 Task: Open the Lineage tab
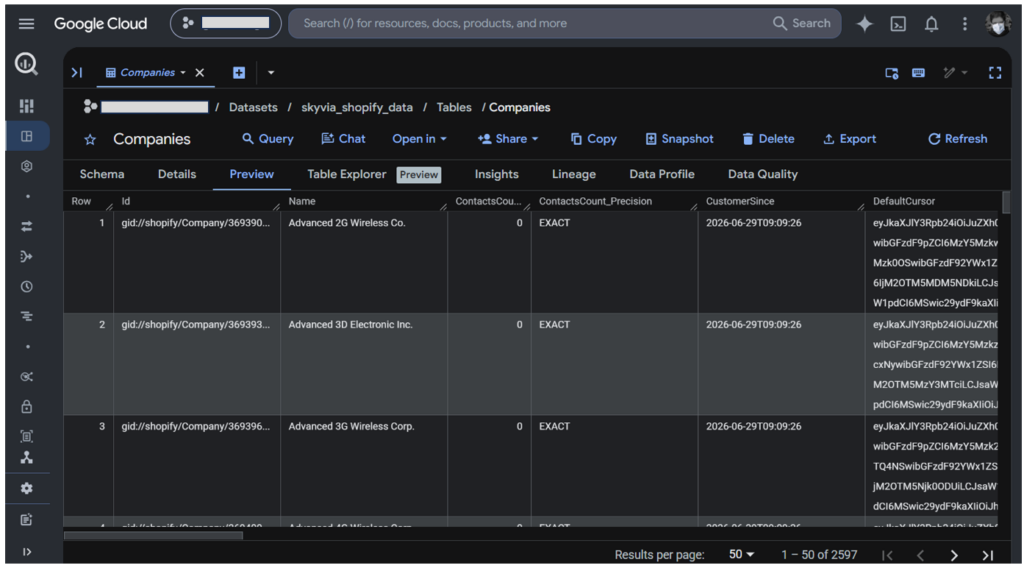pos(573,174)
